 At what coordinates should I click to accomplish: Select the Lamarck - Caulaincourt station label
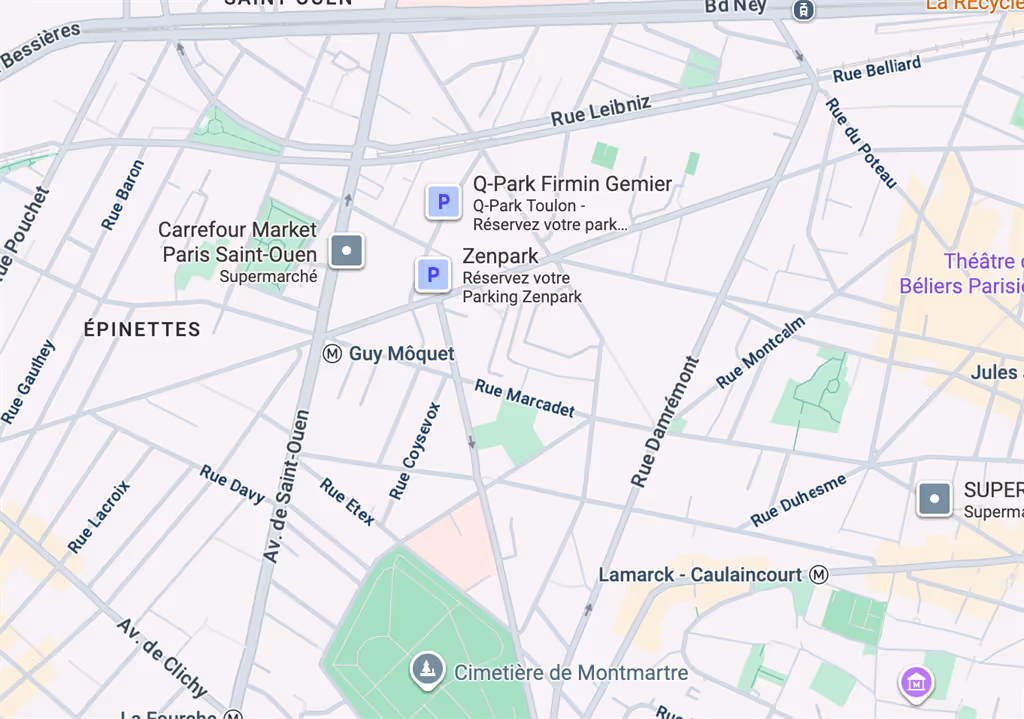click(700, 575)
